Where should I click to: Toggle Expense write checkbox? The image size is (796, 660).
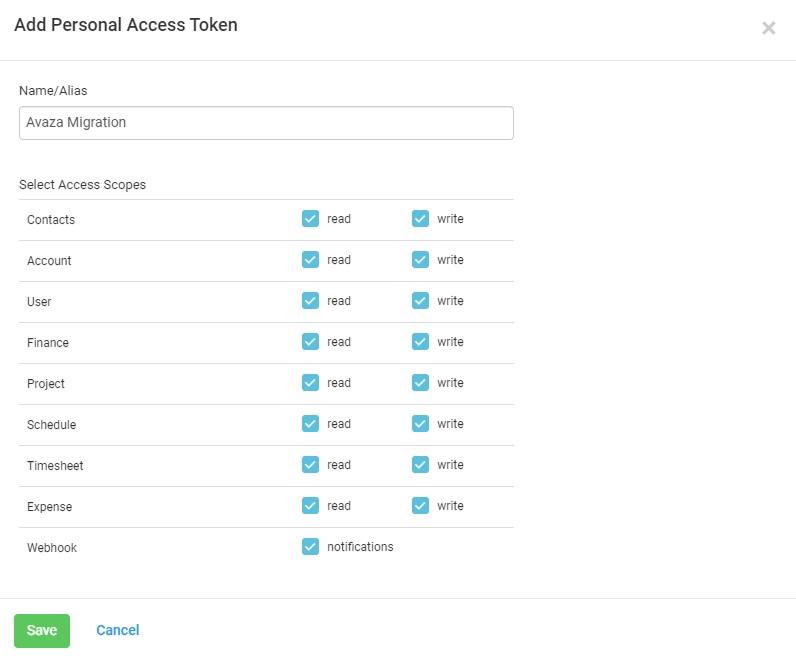[x=420, y=506]
